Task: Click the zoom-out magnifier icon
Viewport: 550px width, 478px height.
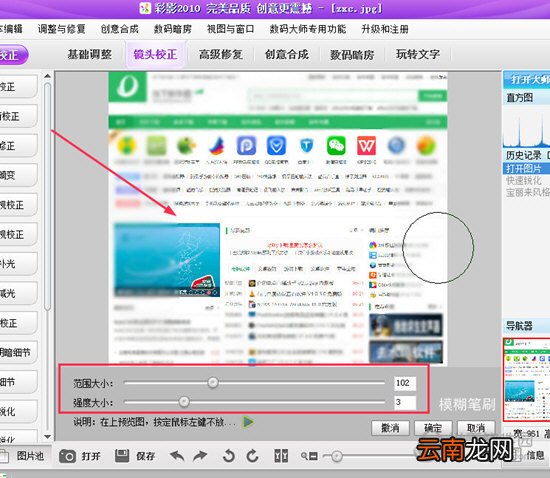Action: 309,456
